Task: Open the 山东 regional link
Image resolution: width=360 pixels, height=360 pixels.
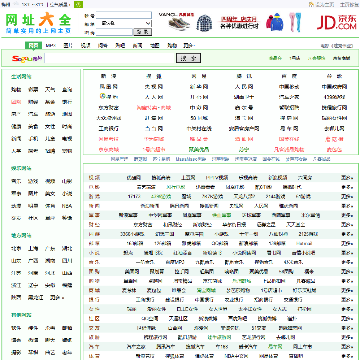Action: point(16,261)
